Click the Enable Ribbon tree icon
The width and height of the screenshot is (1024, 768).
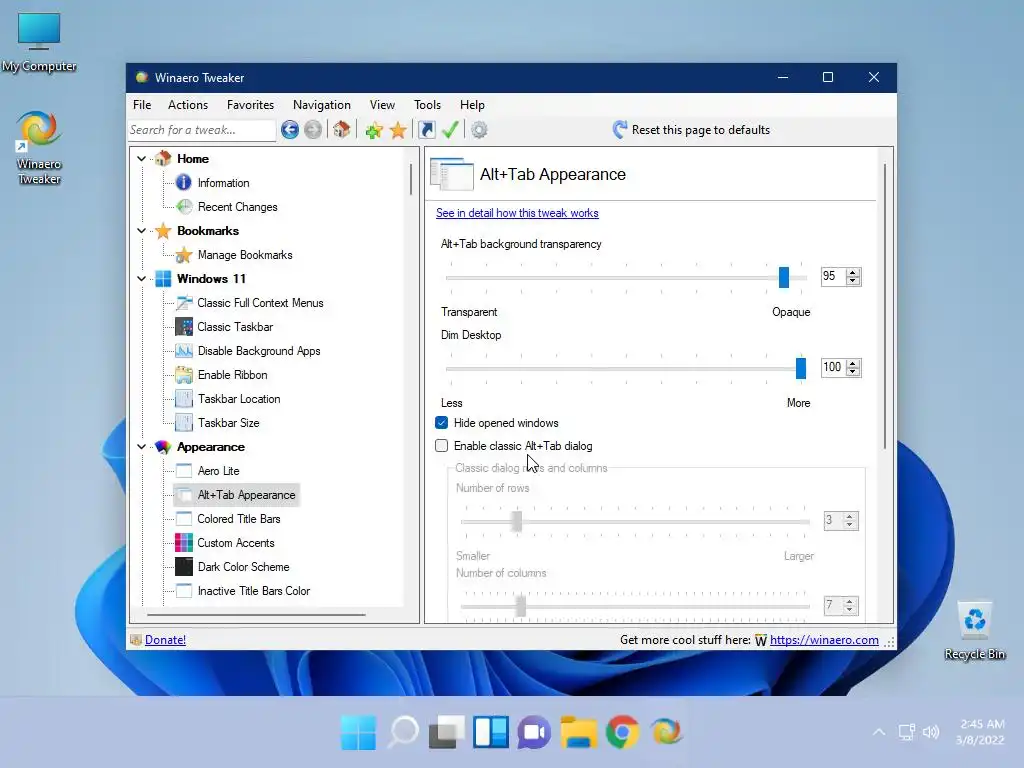tap(184, 375)
